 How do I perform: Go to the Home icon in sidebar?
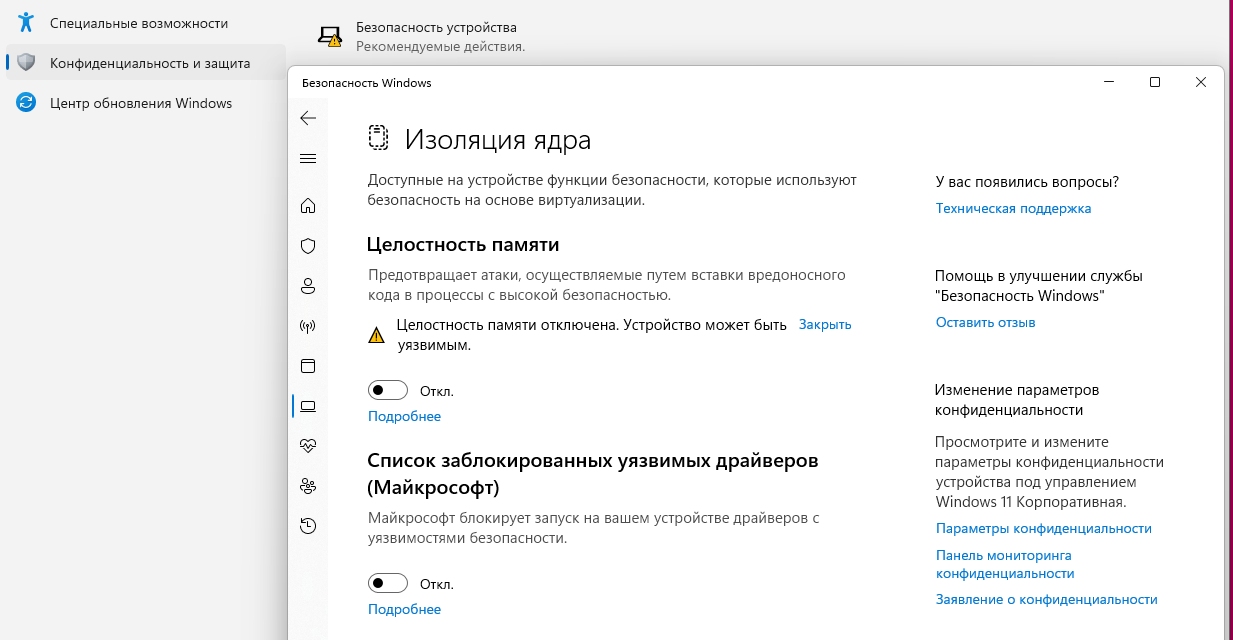coord(308,206)
